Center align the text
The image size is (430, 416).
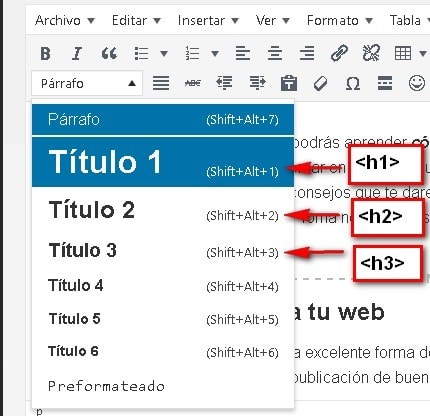(275, 53)
